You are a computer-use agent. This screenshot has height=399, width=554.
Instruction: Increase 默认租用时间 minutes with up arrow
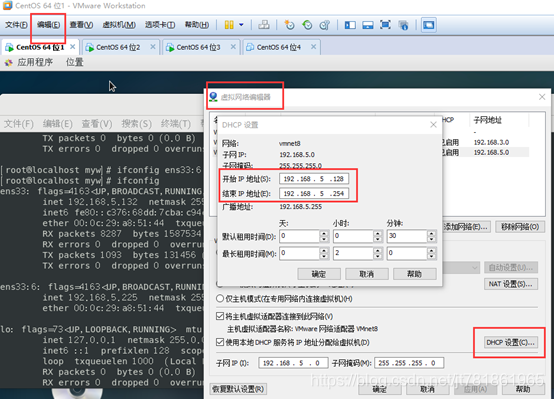click(431, 233)
